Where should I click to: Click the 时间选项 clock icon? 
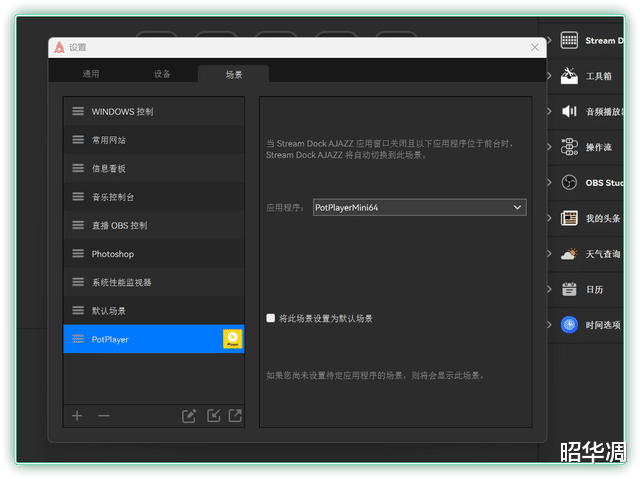[x=569, y=325]
